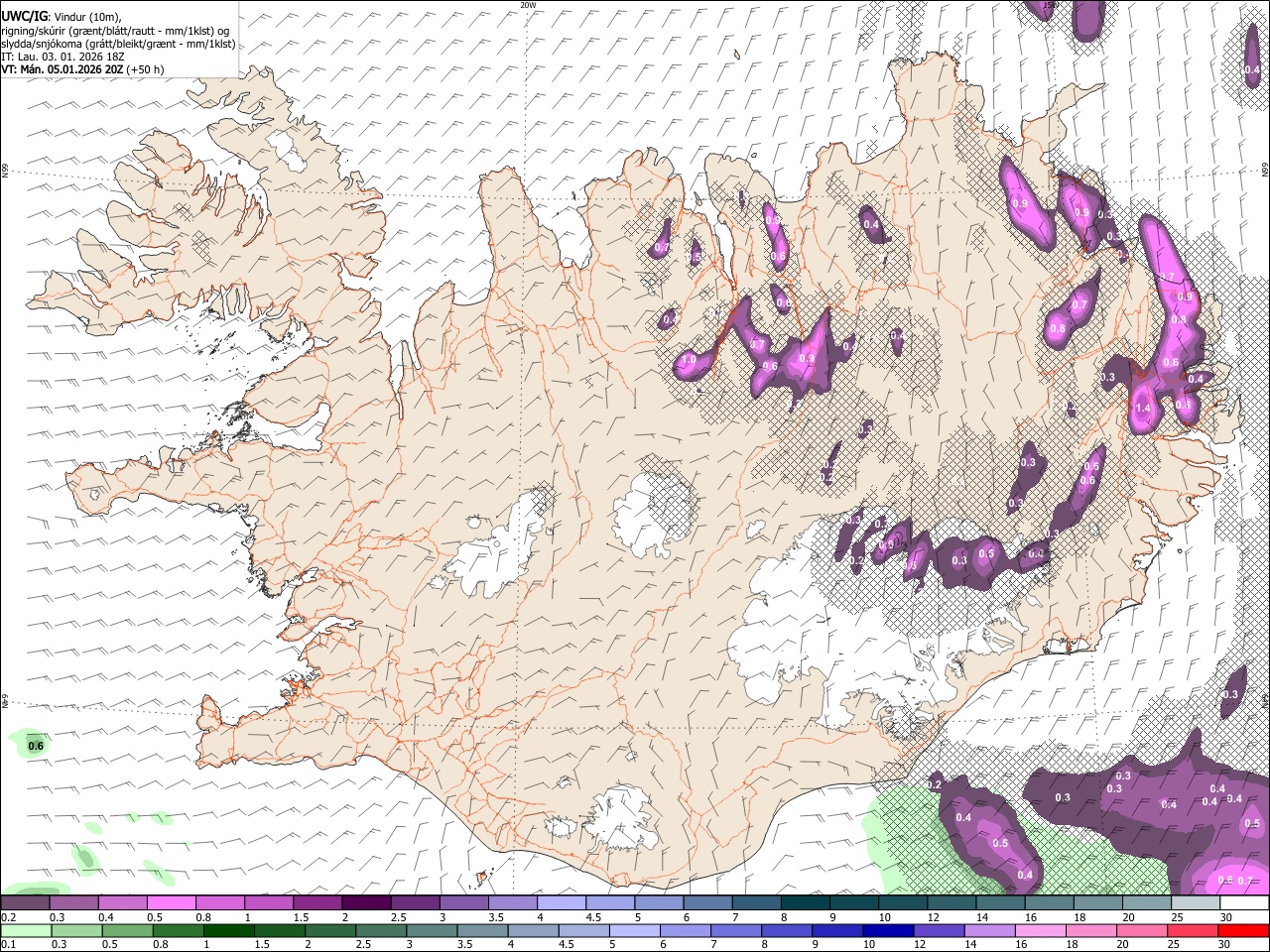Click the 0.4 value in top-right corner
Viewport: 1270px width, 952px height.
pyautogui.click(x=1252, y=69)
